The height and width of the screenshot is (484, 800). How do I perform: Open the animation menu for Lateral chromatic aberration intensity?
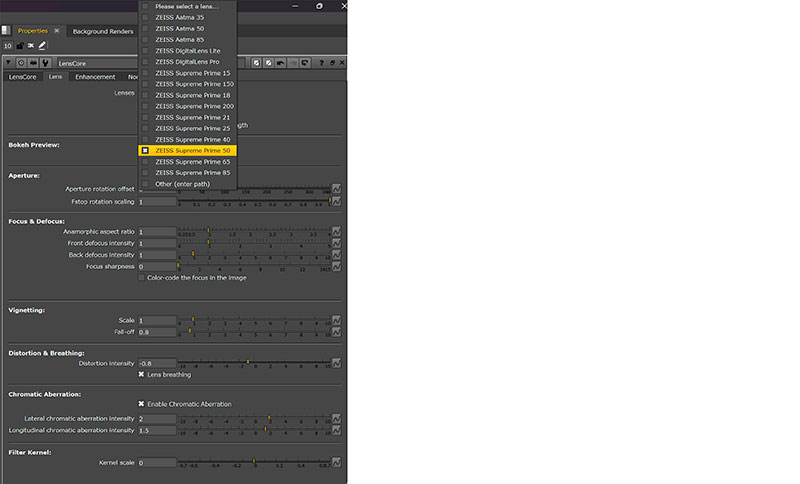pos(336,419)
